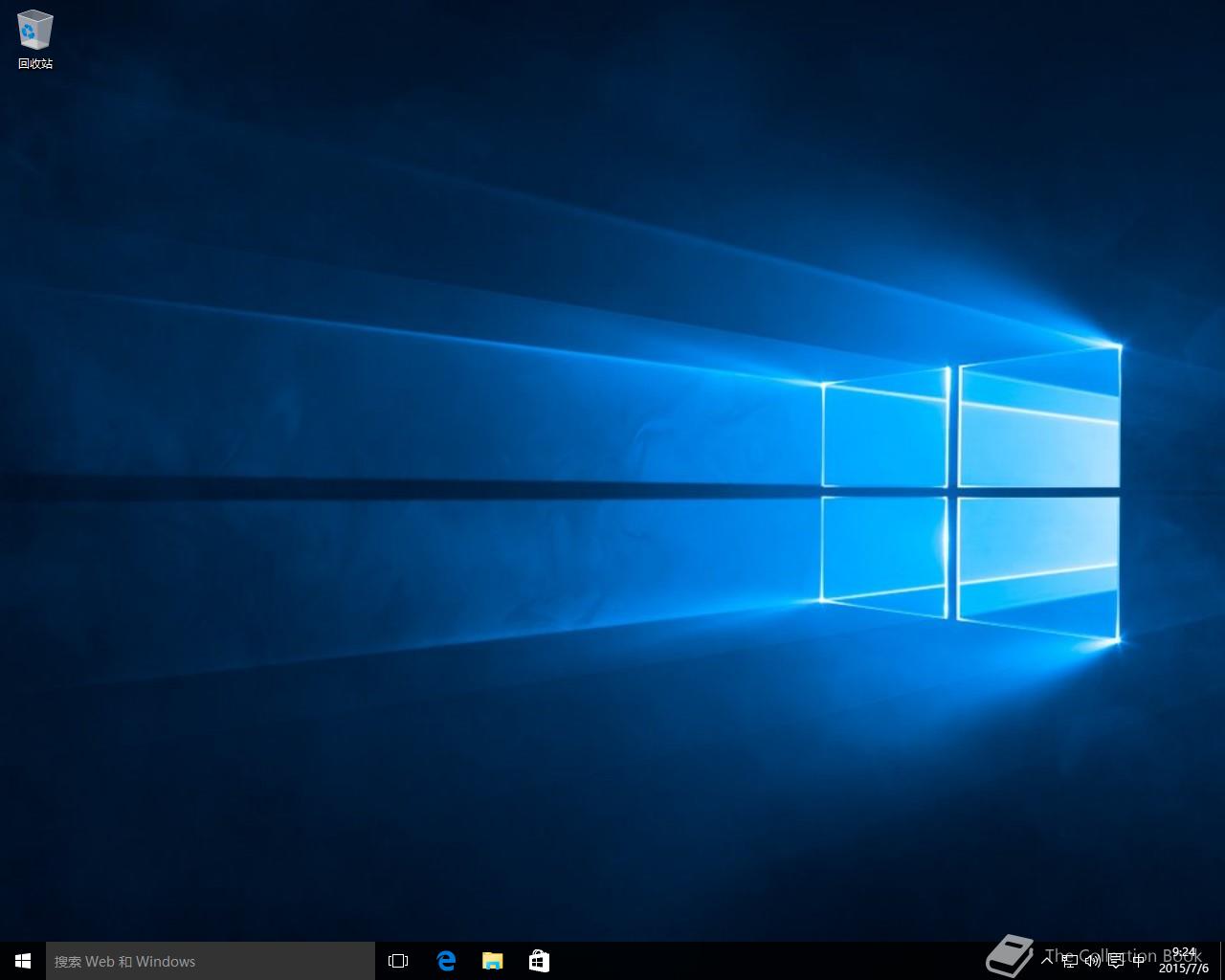1225x980 pixels.
Task: Open the clock showing 2015/7/6
Action: 1184,961
